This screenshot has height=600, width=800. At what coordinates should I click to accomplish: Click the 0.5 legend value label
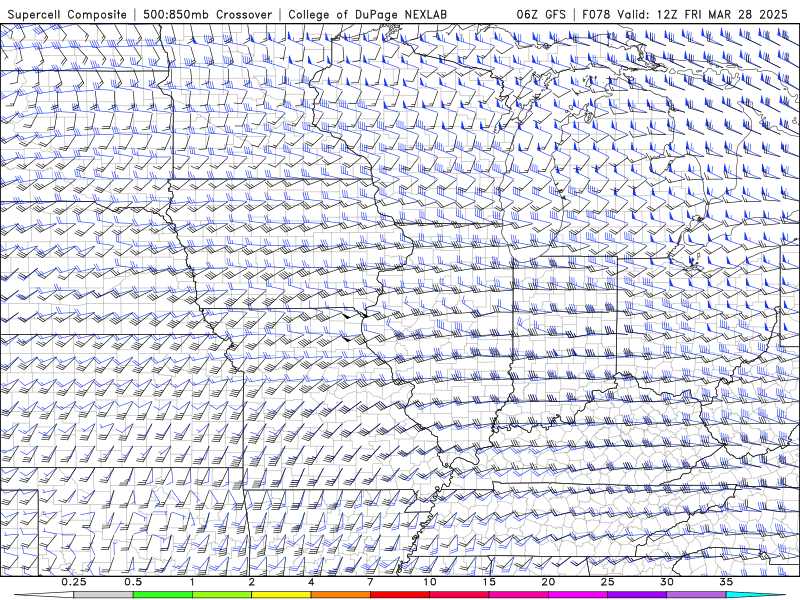pyautogui.click(x=133, y=582)
